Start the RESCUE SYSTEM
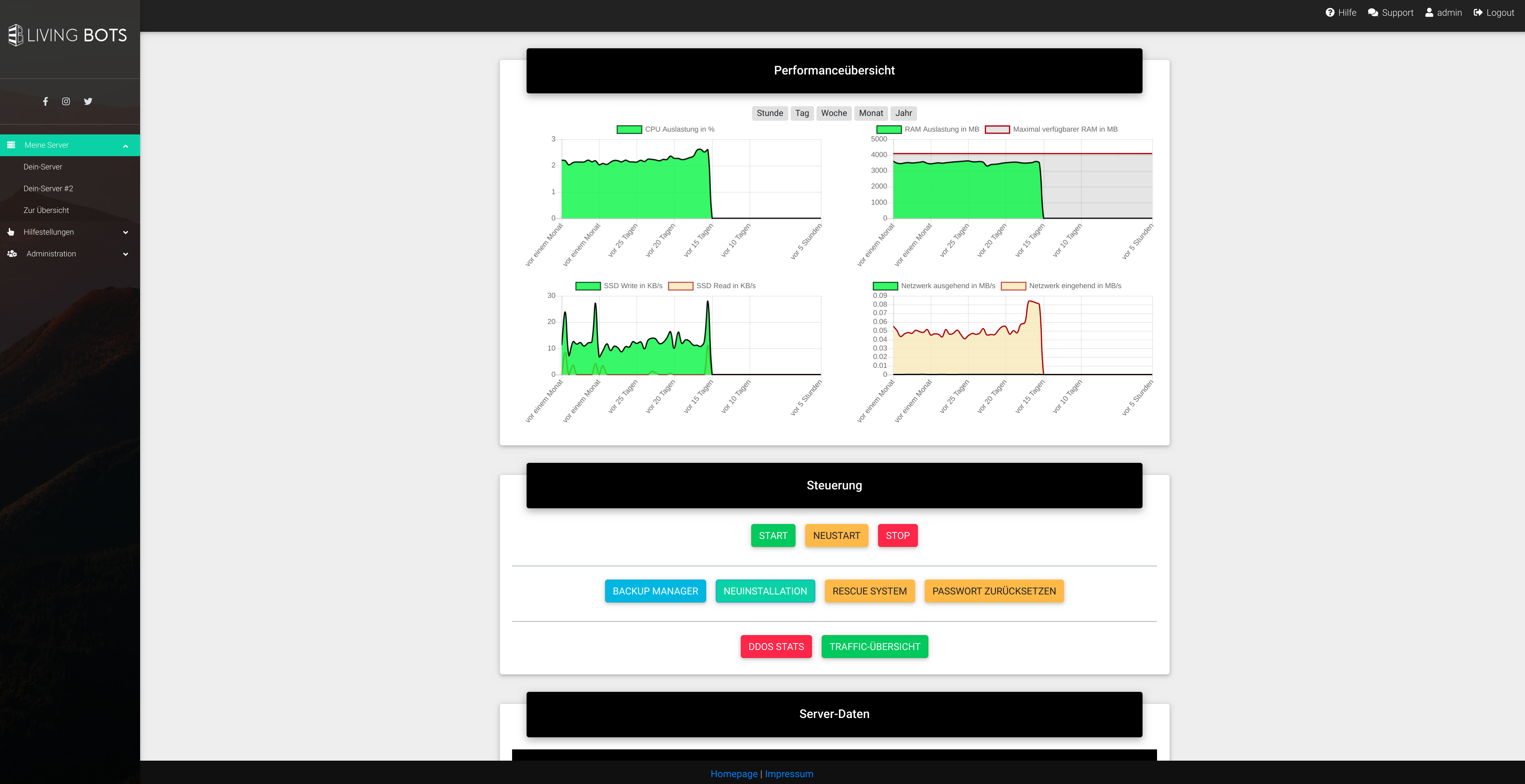The height and width of the screenshot is (784, 1525). 869,592
